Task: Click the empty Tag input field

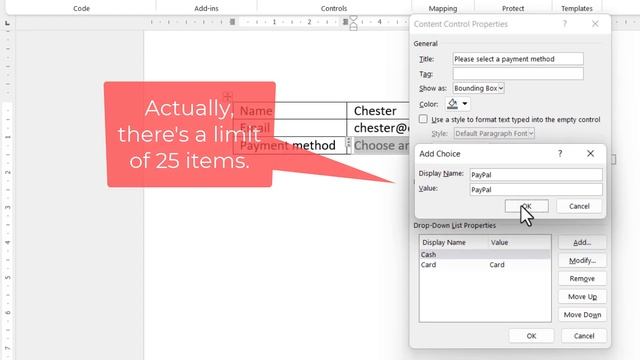Action: tap(518, 74)
